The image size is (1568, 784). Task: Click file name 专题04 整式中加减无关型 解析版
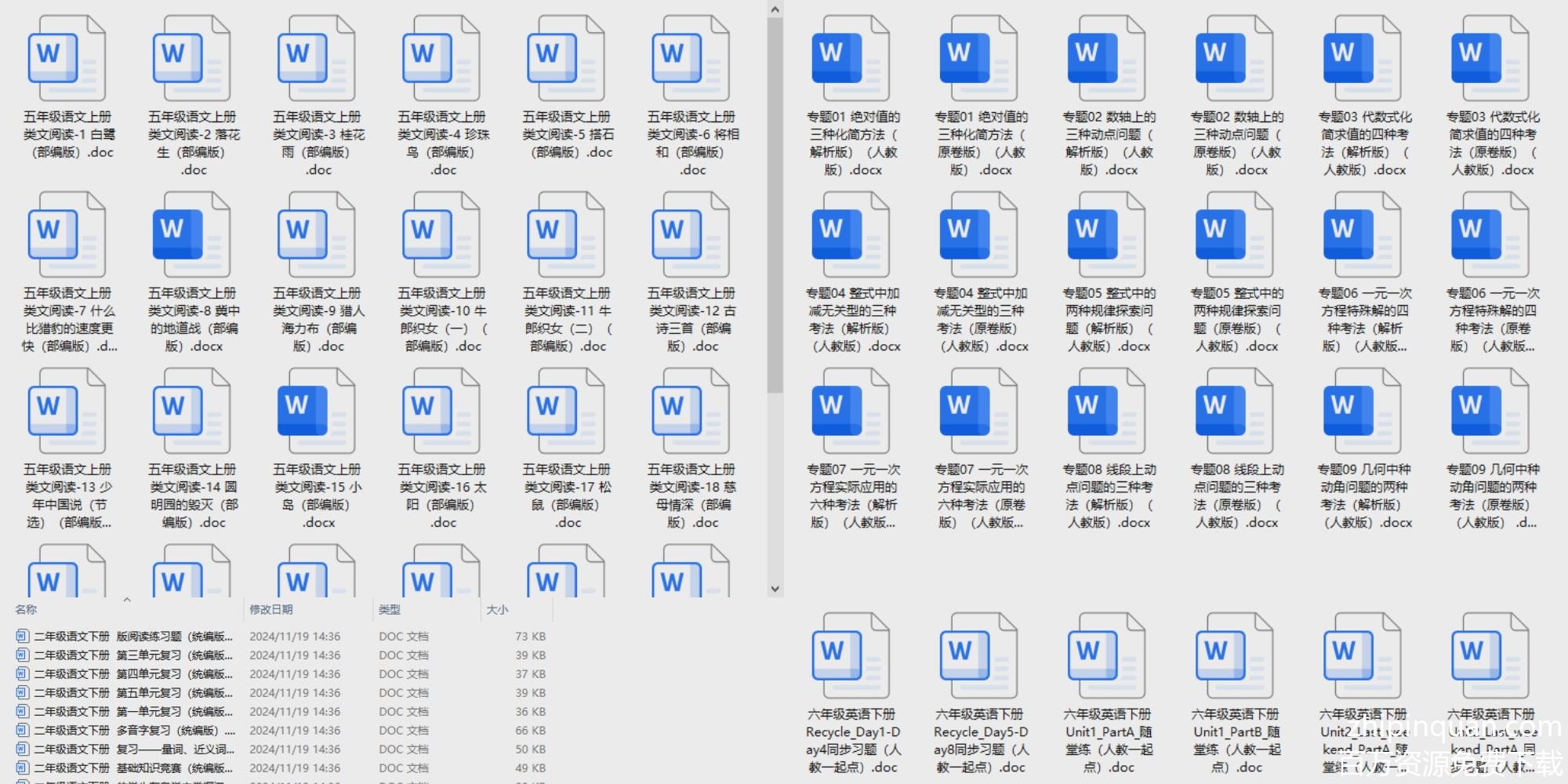click(853, 320)
